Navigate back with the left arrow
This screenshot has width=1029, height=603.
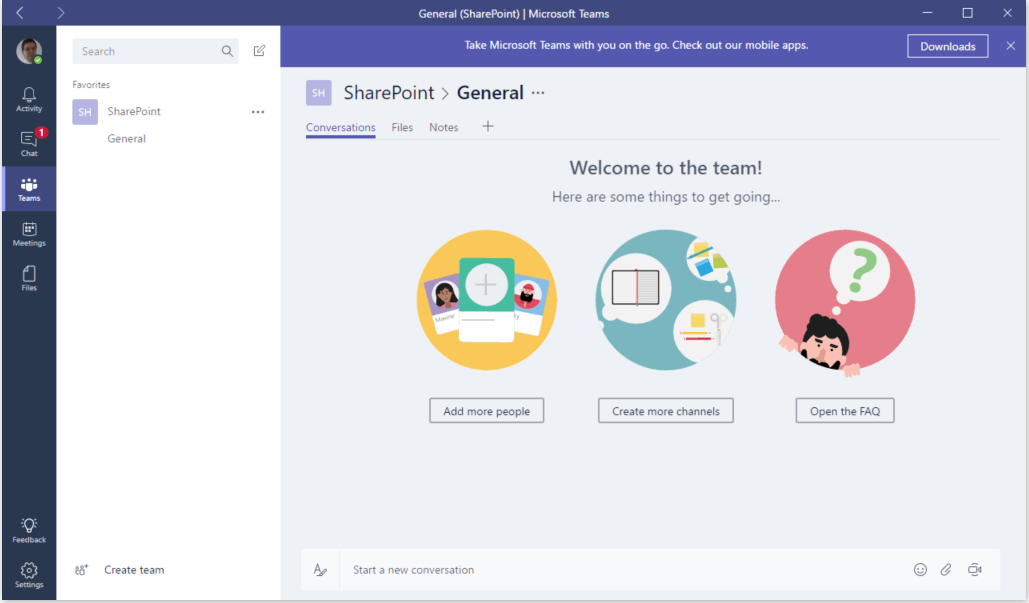[x=20, y=12]
